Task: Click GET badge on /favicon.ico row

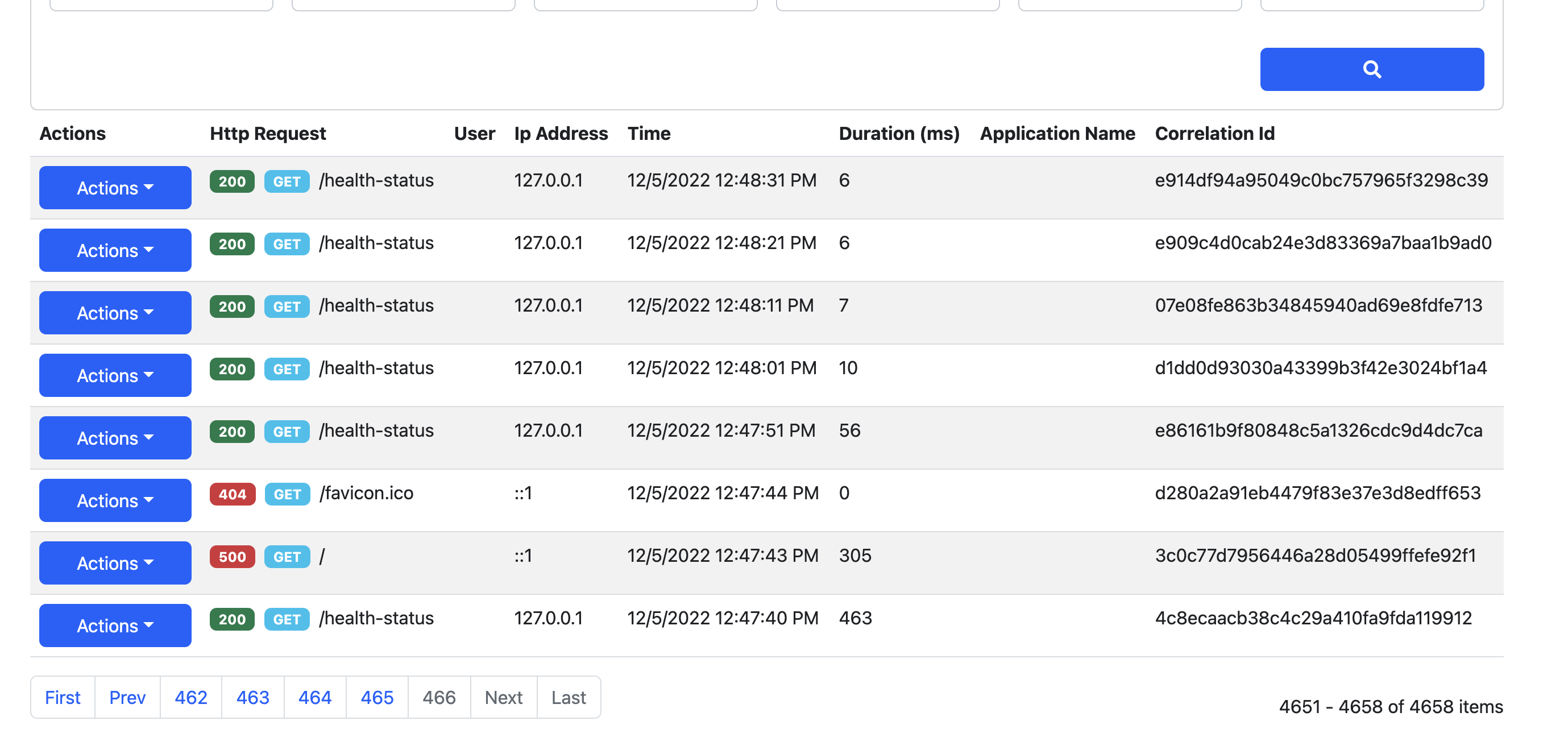Action: point(287,494)
